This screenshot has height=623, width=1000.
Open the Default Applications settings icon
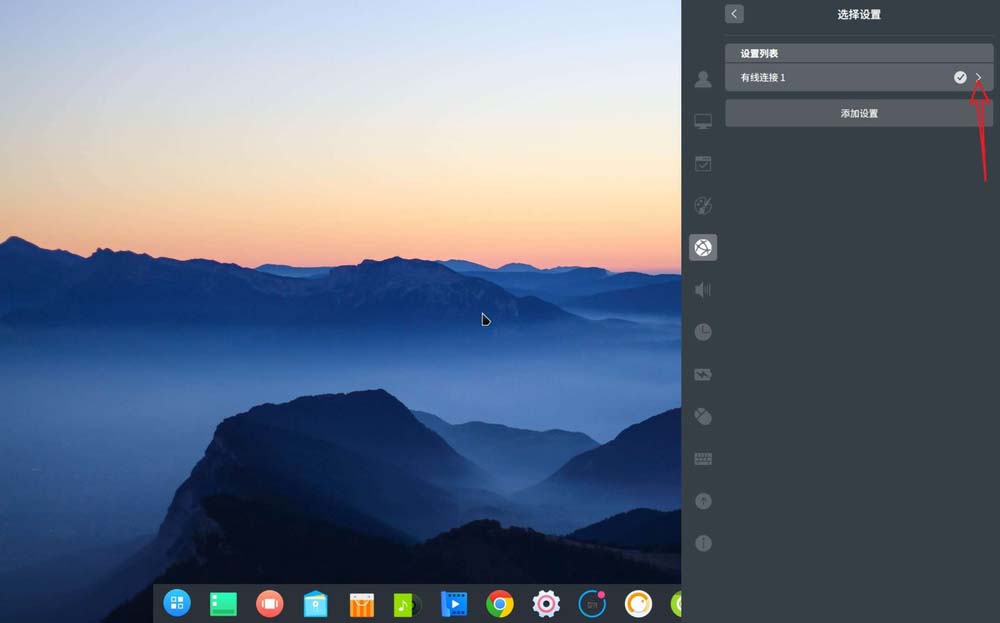coord(703,163)
